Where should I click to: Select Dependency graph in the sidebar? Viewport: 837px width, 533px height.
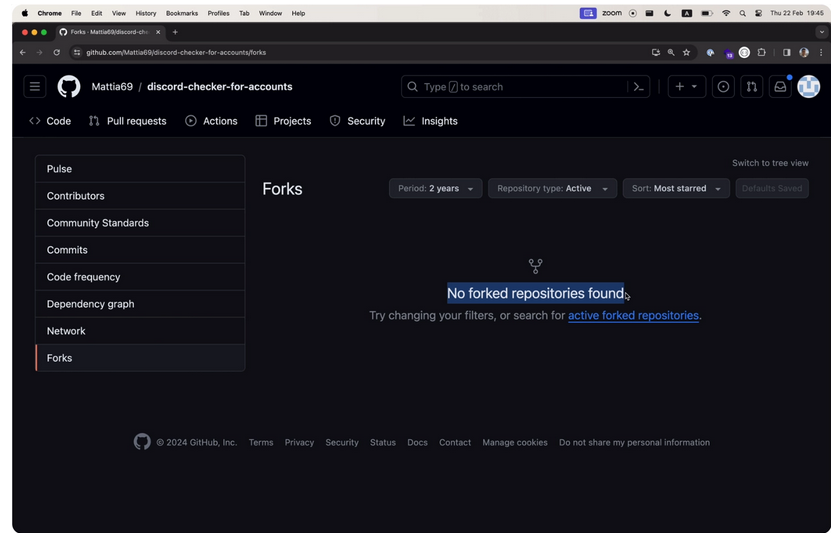140,304
